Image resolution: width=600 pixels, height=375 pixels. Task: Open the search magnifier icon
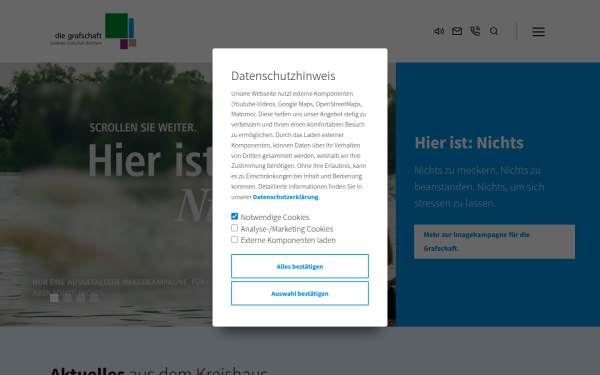(x=494, y=31)
